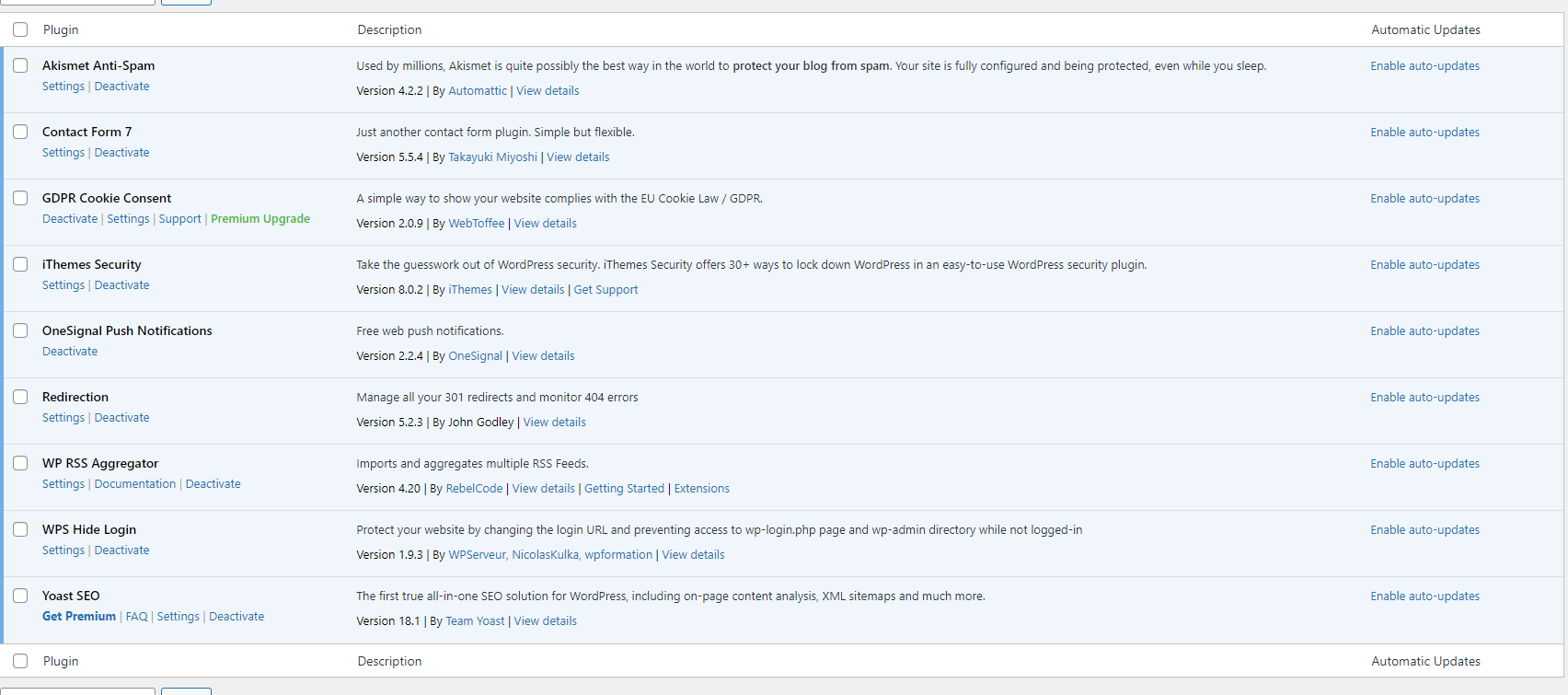Image resolution: width=1568 pixels, height=695 pixels.
Task: Open the OneSignal author link
Action: coord(476,356)
